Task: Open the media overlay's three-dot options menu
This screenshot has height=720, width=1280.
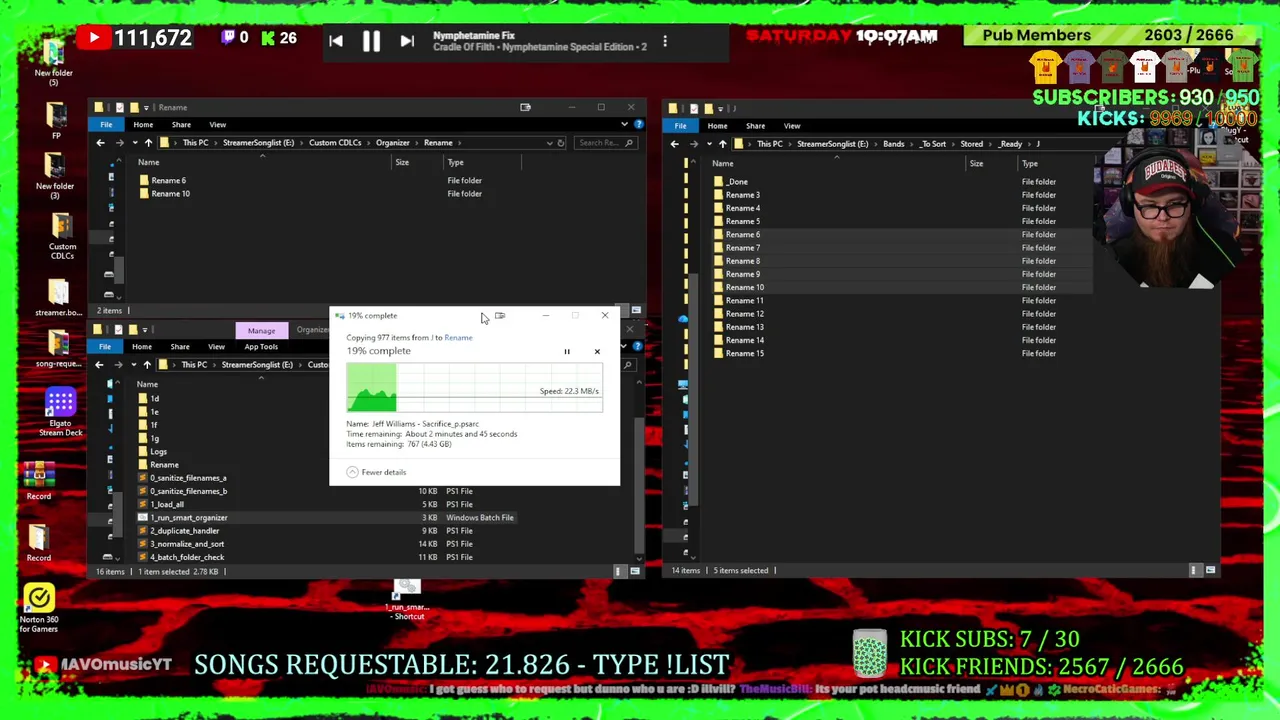Action: pyautogui.click(x=665, y=42)
